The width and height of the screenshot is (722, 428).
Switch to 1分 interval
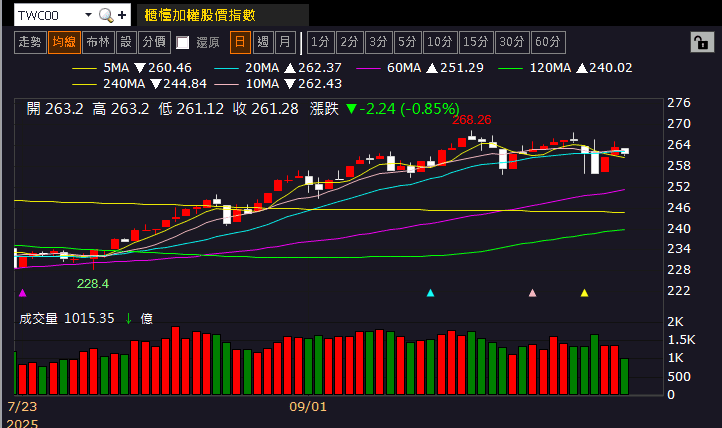(x=320, y=42)
